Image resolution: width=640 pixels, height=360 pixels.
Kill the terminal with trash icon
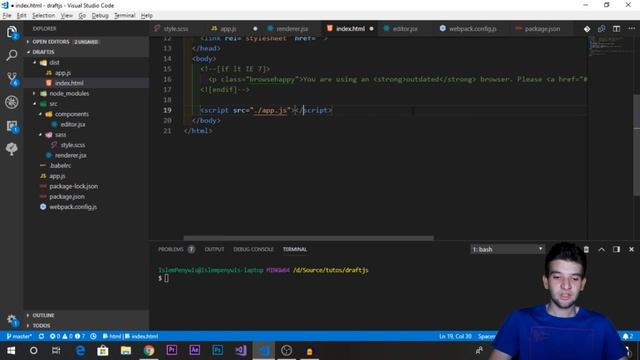pyautogui.click(x=586, y=249)
